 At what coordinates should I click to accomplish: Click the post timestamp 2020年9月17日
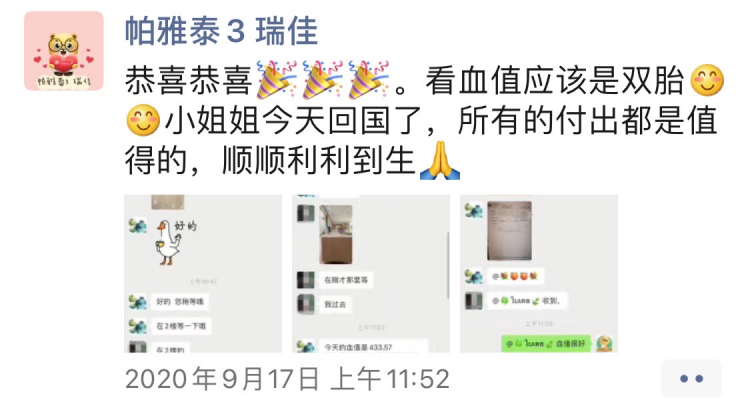click(x=222, y=379)
